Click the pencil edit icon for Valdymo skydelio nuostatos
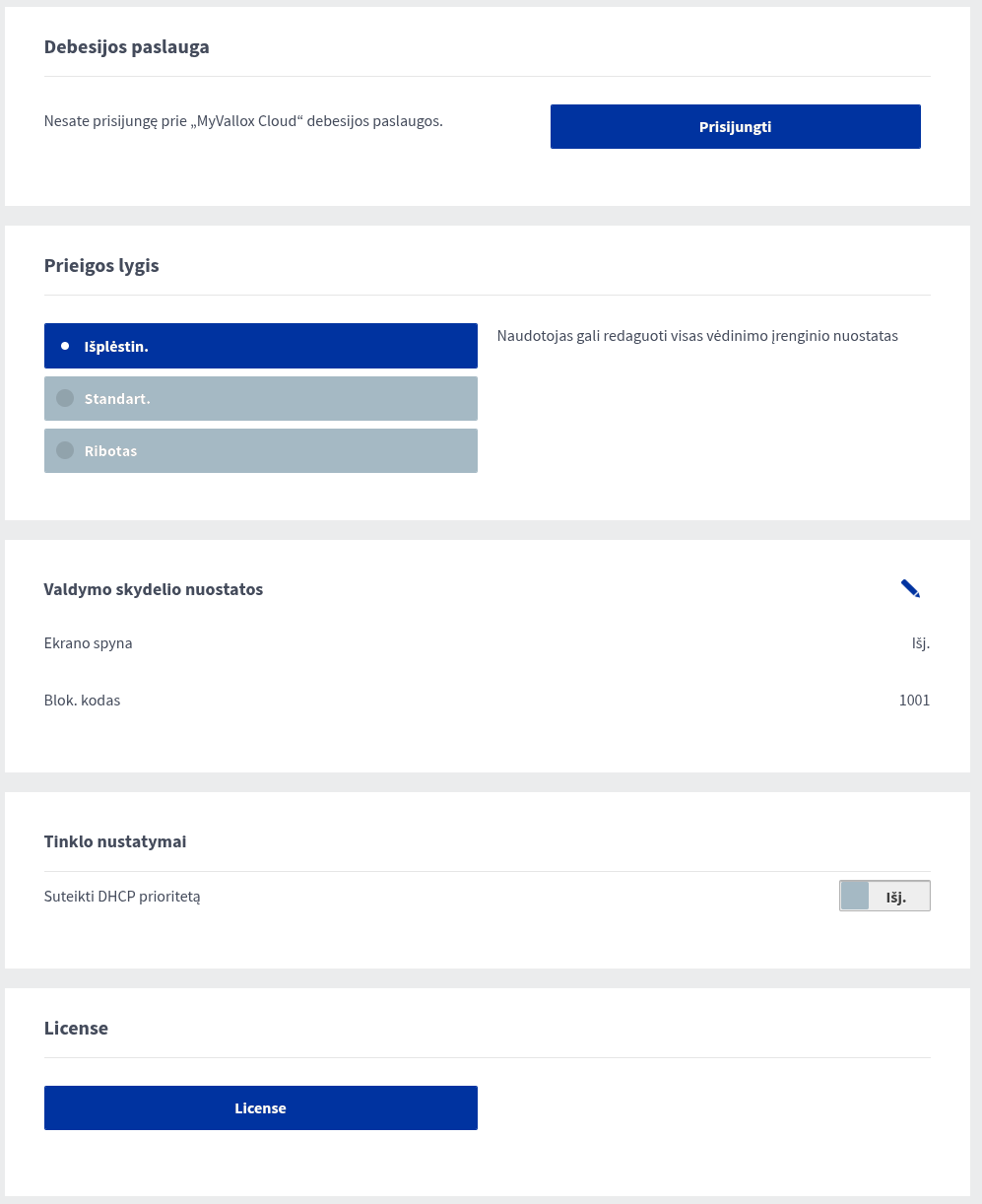This screenshot has width=982, height=1204. [x=910, y=588]
